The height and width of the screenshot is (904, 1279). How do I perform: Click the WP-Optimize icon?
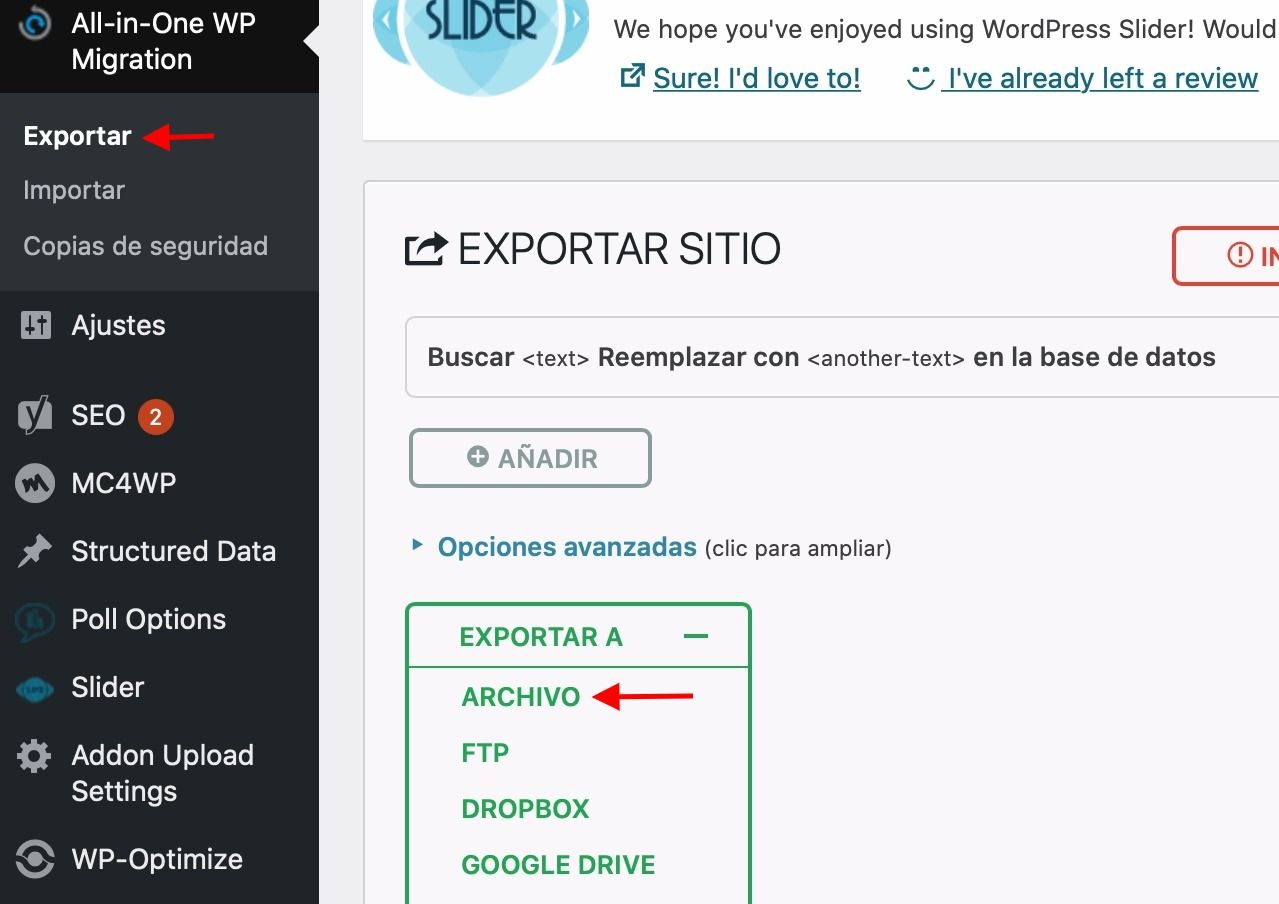35,860
